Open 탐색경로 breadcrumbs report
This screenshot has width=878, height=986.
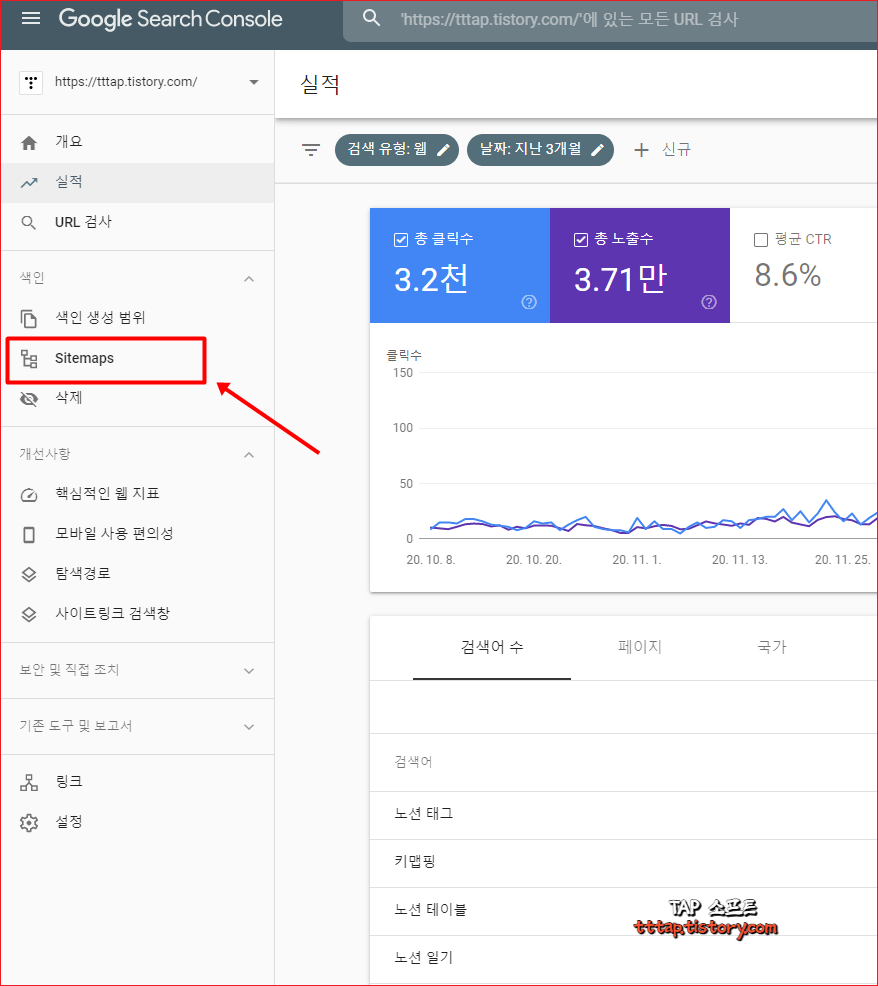[138, 573]
